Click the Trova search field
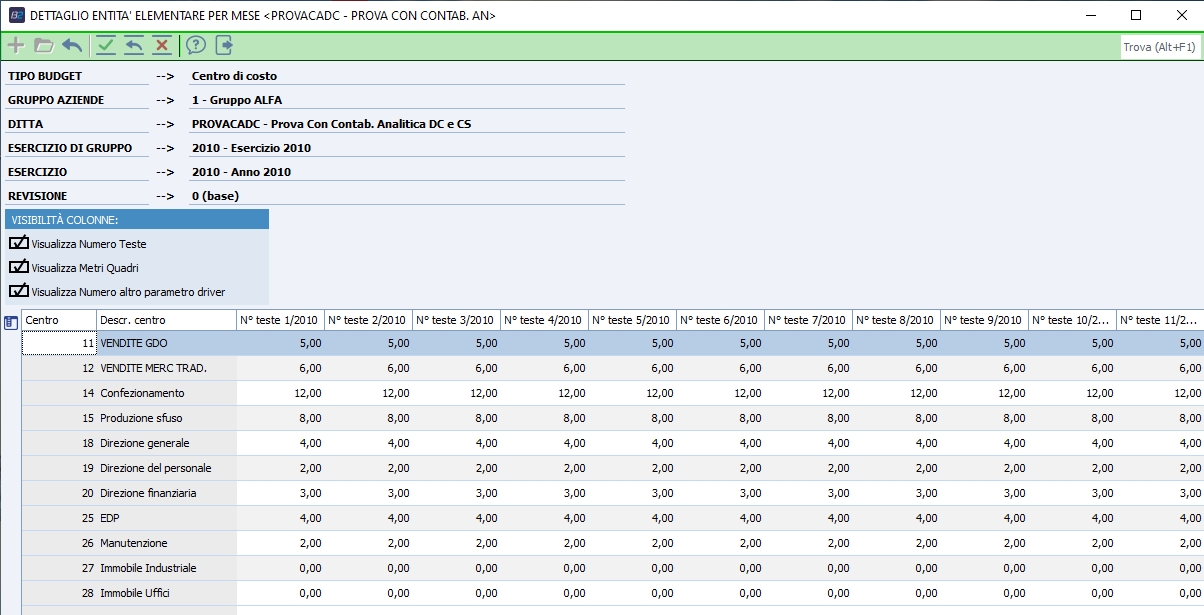This screenshot has height=615, width=1204. tap(1159, 47)
